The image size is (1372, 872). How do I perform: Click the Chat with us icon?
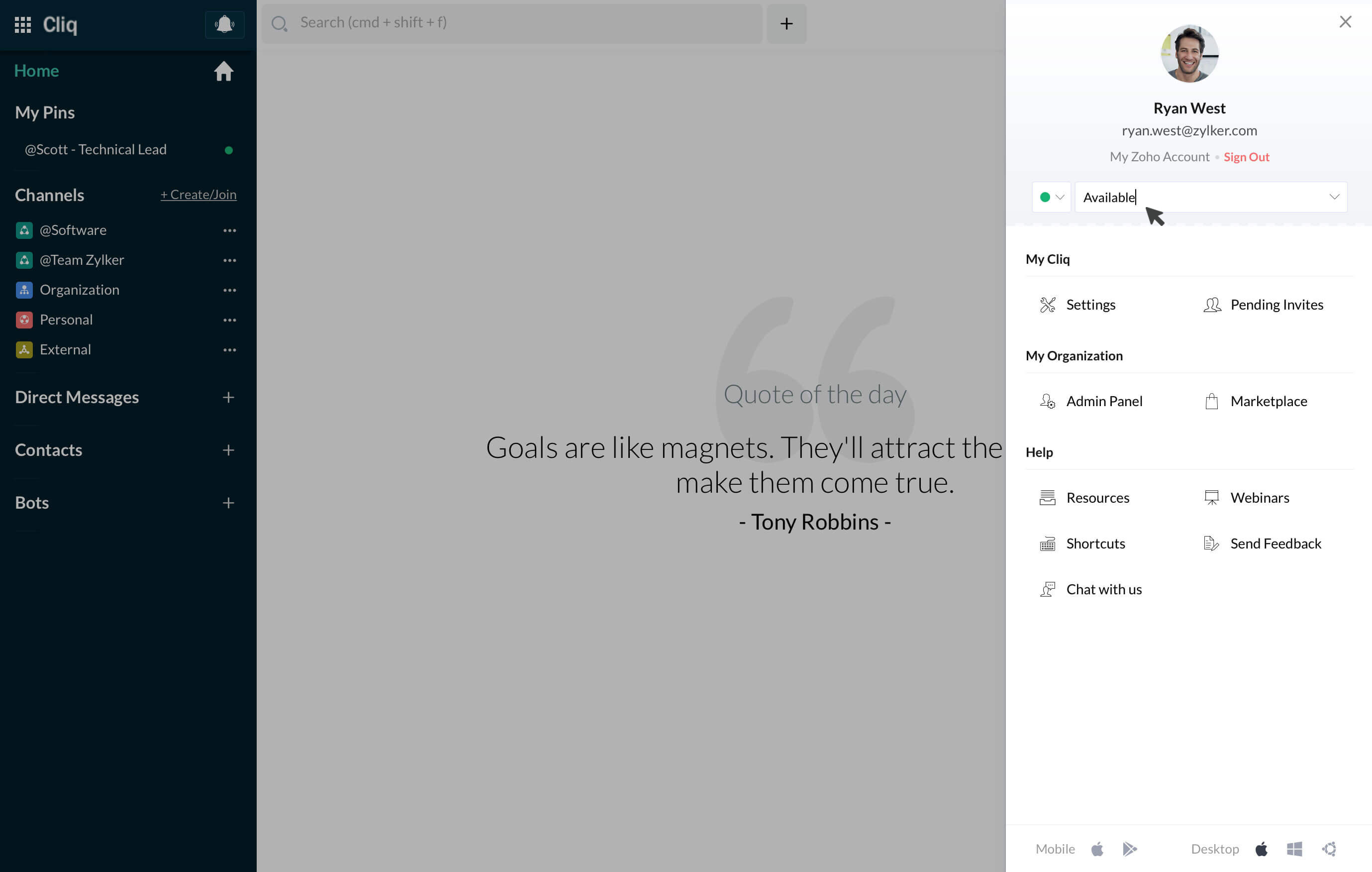[x=1047, y=589]
